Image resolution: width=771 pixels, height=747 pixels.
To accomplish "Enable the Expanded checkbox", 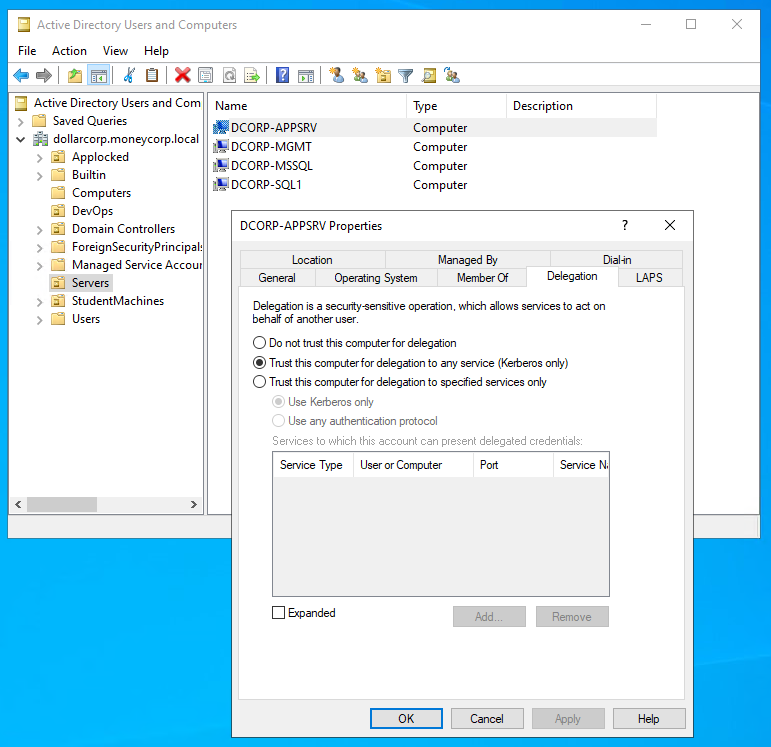I will tap(279, 613).
